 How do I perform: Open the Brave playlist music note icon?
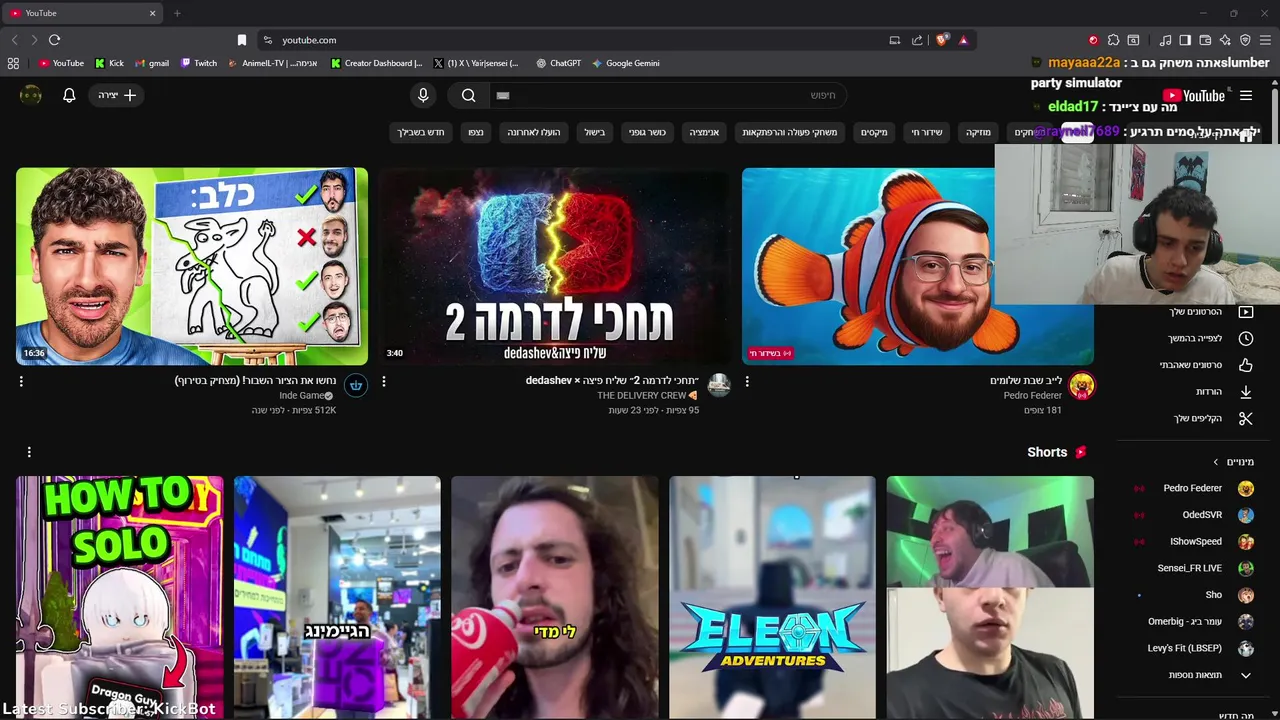(x=1165, y=40)
